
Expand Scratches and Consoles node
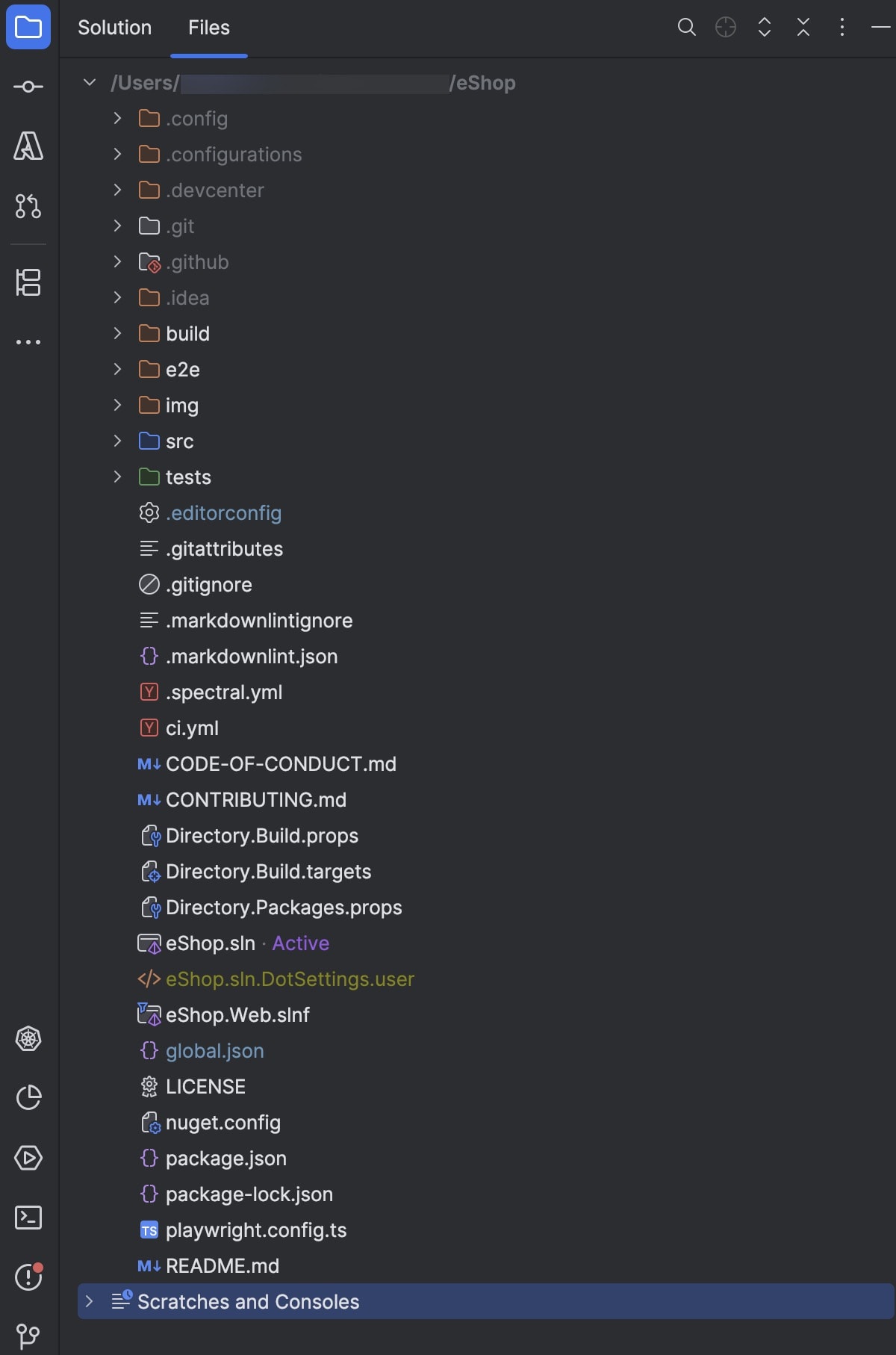90,1302
